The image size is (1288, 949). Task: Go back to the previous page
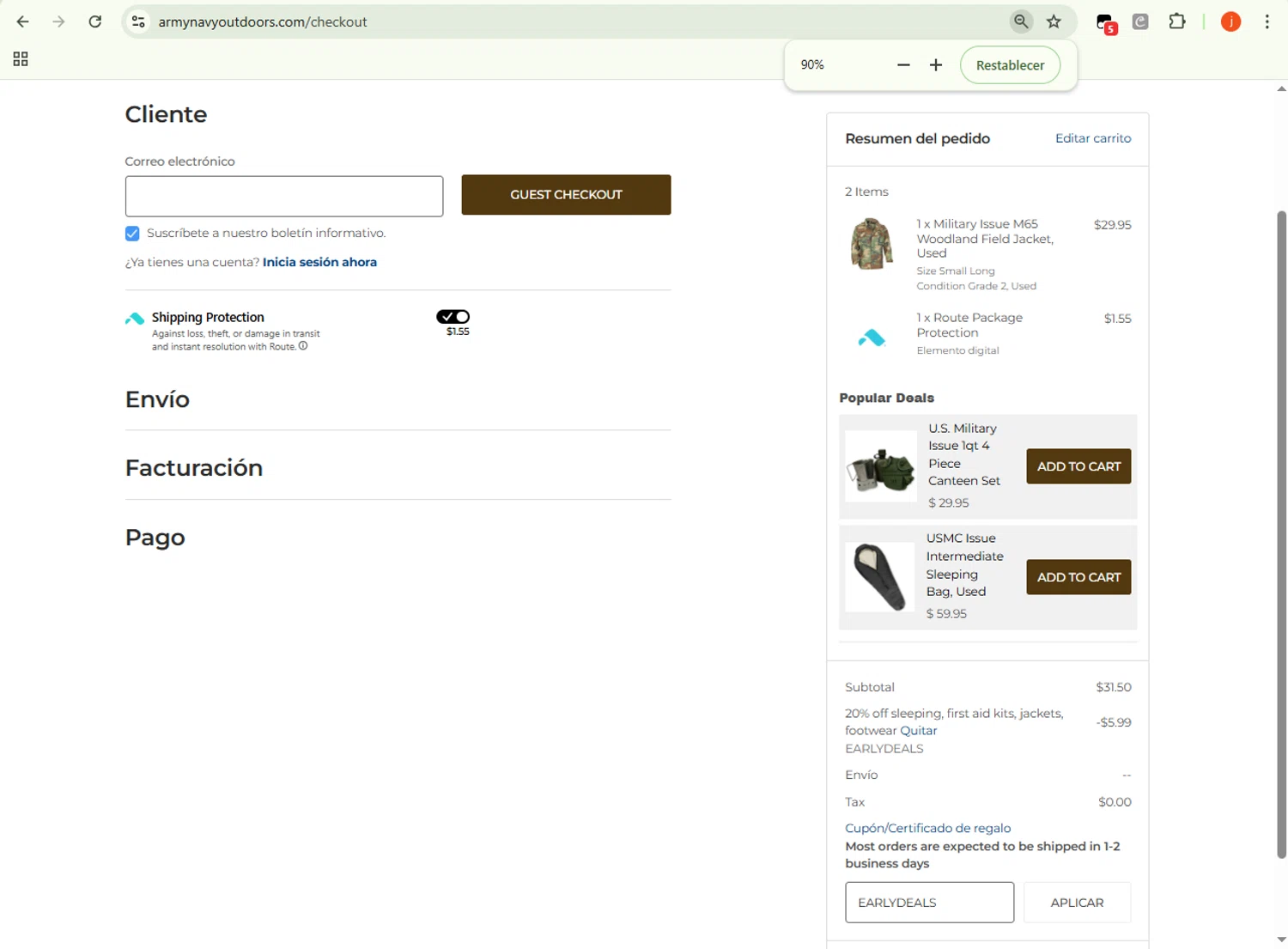click(23, 21)
